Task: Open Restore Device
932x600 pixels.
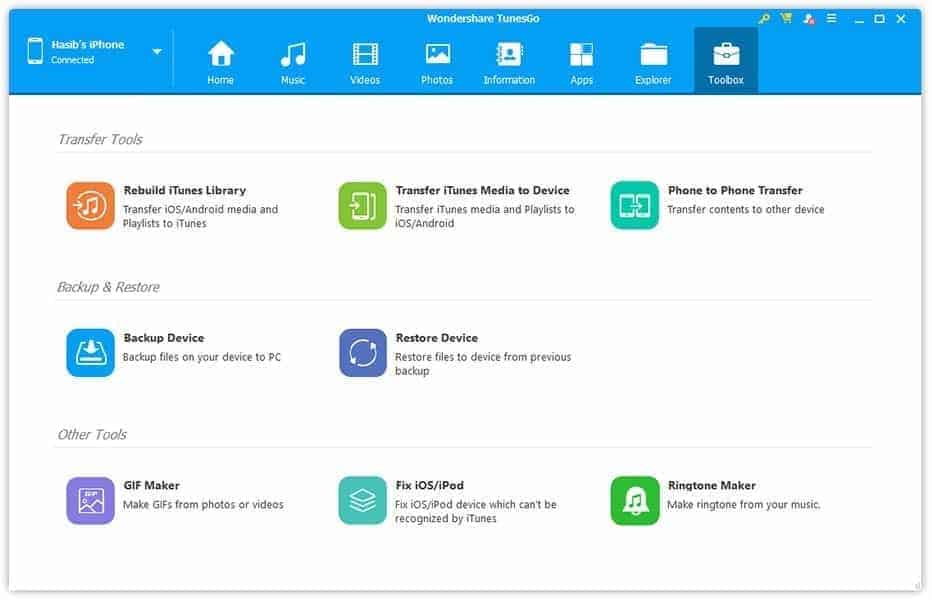Action: click(362, 352)
